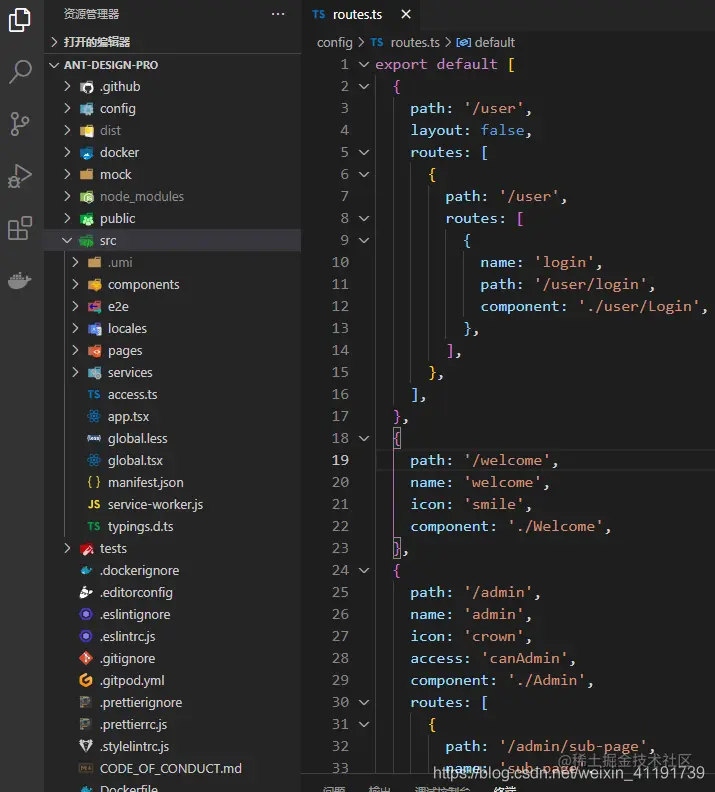Open the .dockerignore file
The width and height of the screenshot is (715, 792).
[139, 571]
